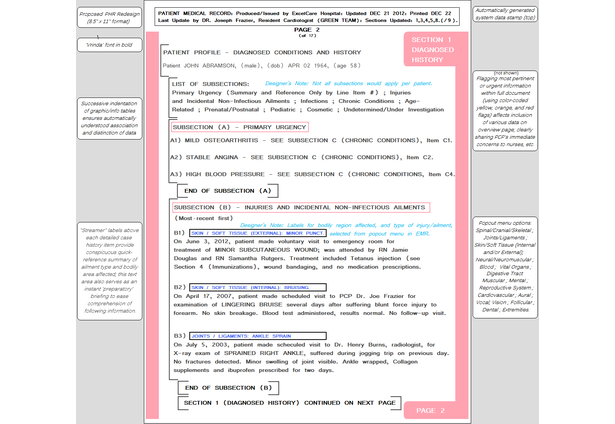Click the 'Flagging most pertinent' annotation box

505,111
